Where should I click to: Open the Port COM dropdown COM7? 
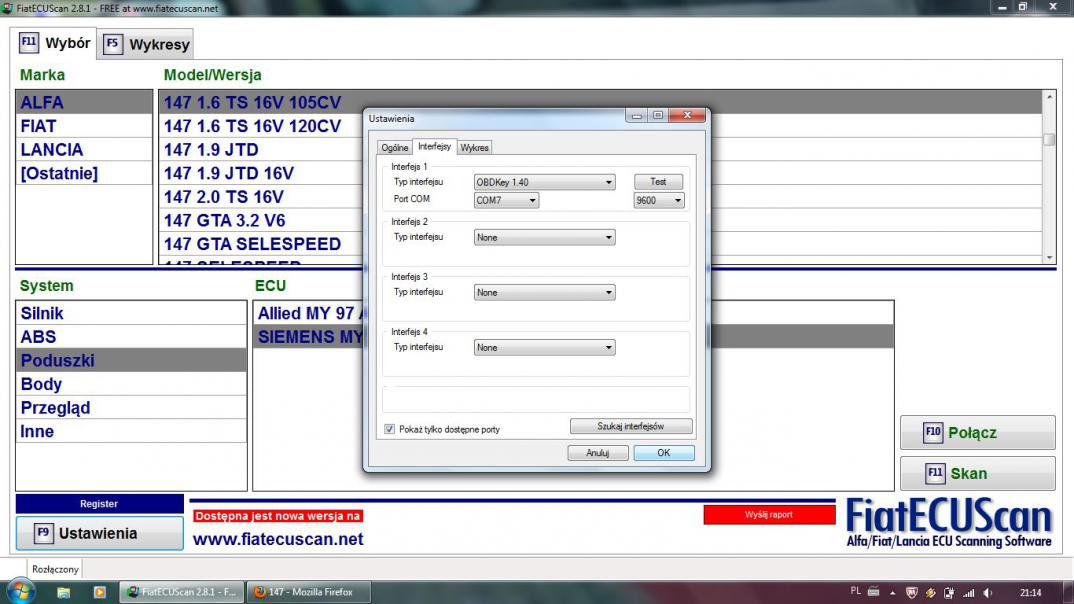[x=506, y=201]
